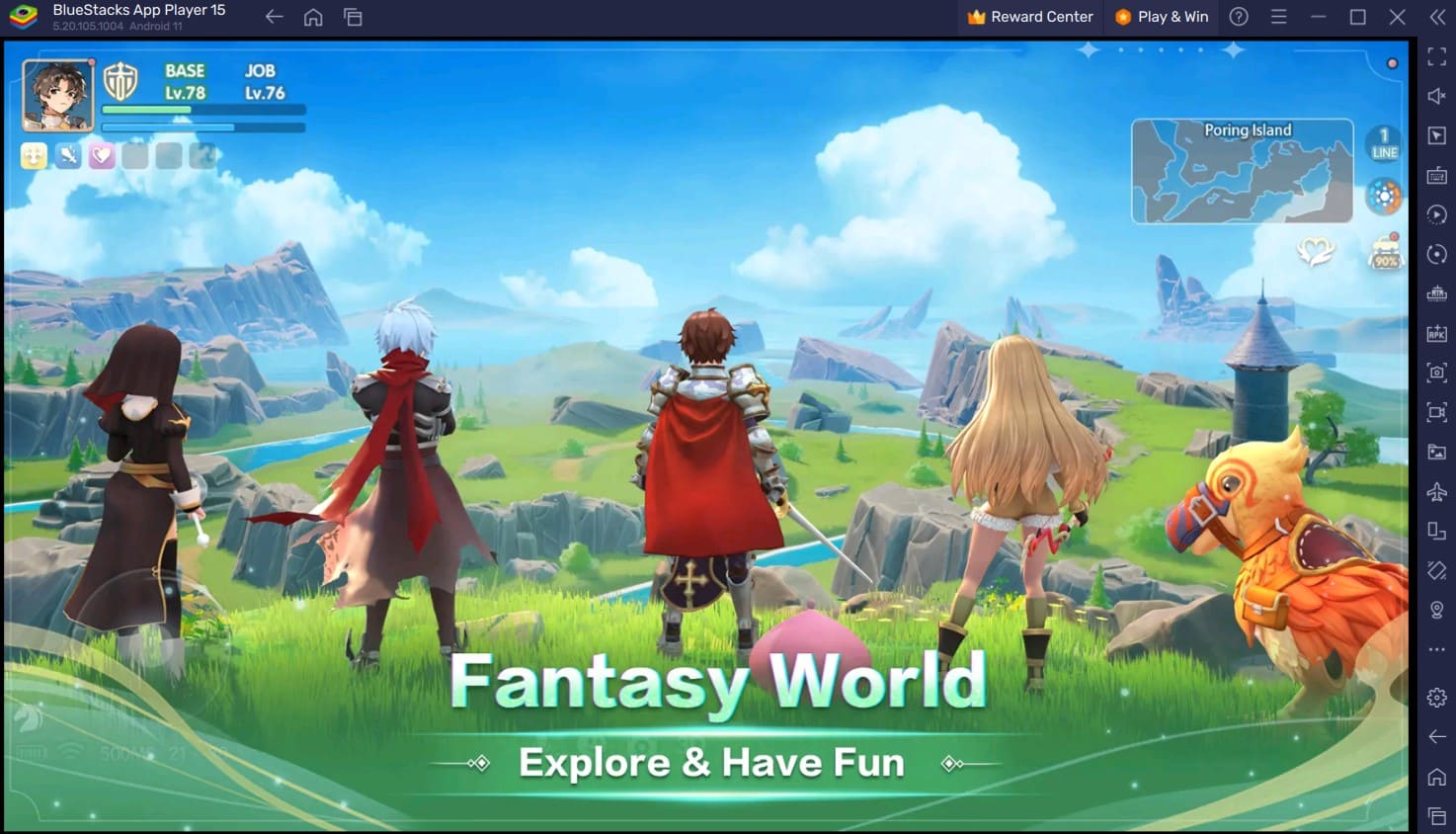1456x834 pixels.
Task: Open the Poring Island minimap
Action: coord(1242,171)
